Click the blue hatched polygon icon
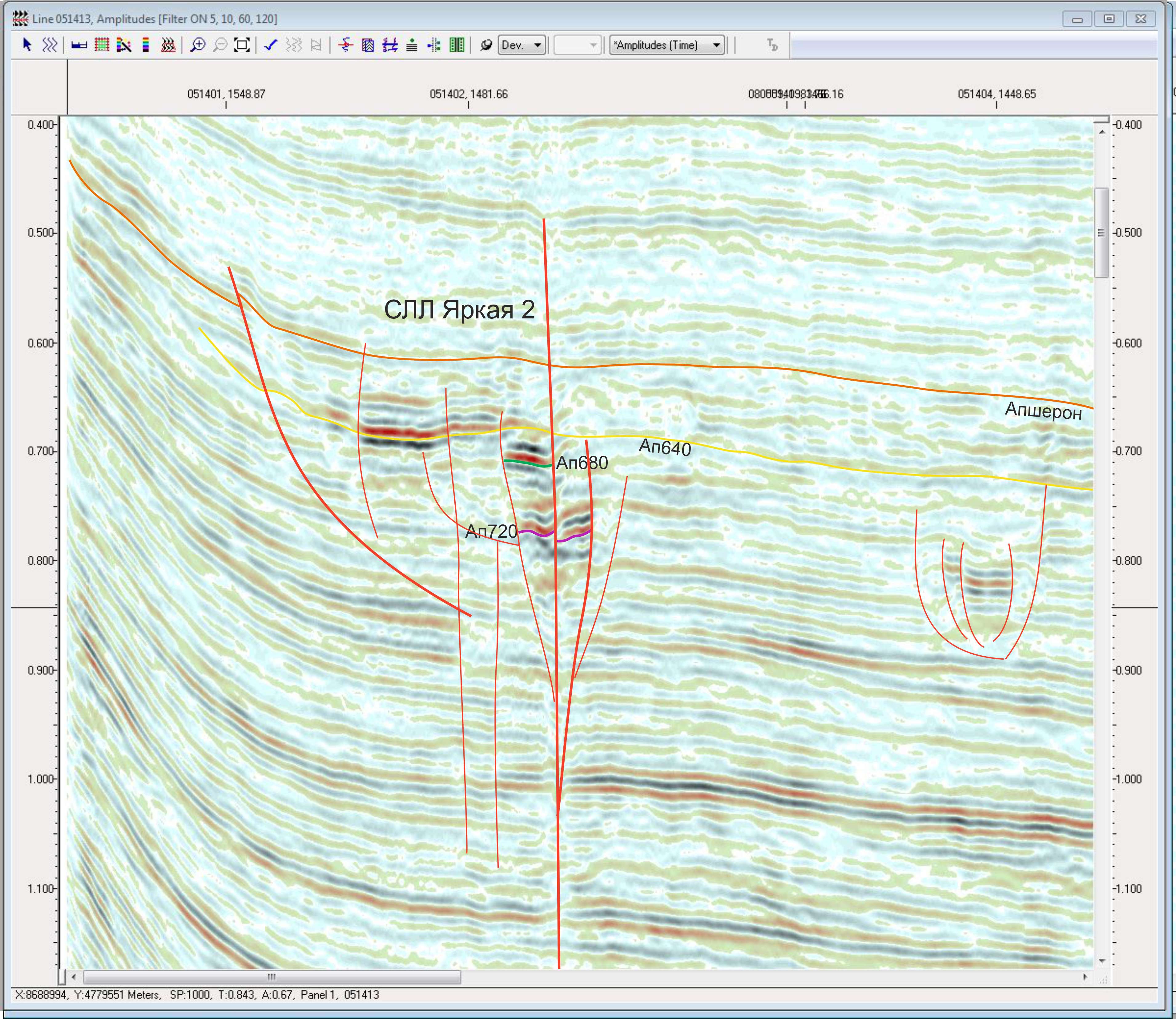The image size is (1176, 1019). (368, 45)
